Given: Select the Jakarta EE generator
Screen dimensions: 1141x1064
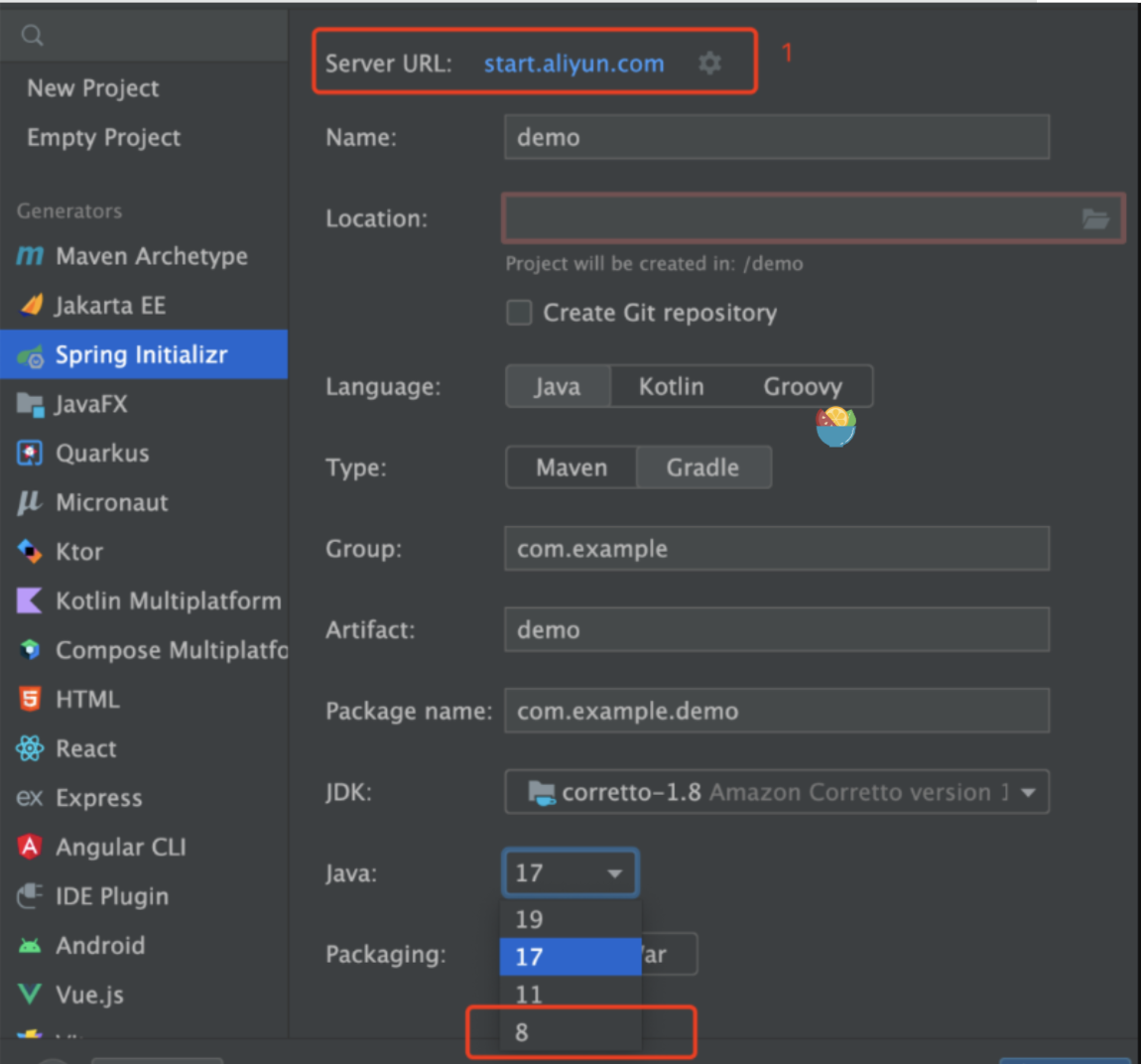Looking at the screenshot, I should coord(144,305).
